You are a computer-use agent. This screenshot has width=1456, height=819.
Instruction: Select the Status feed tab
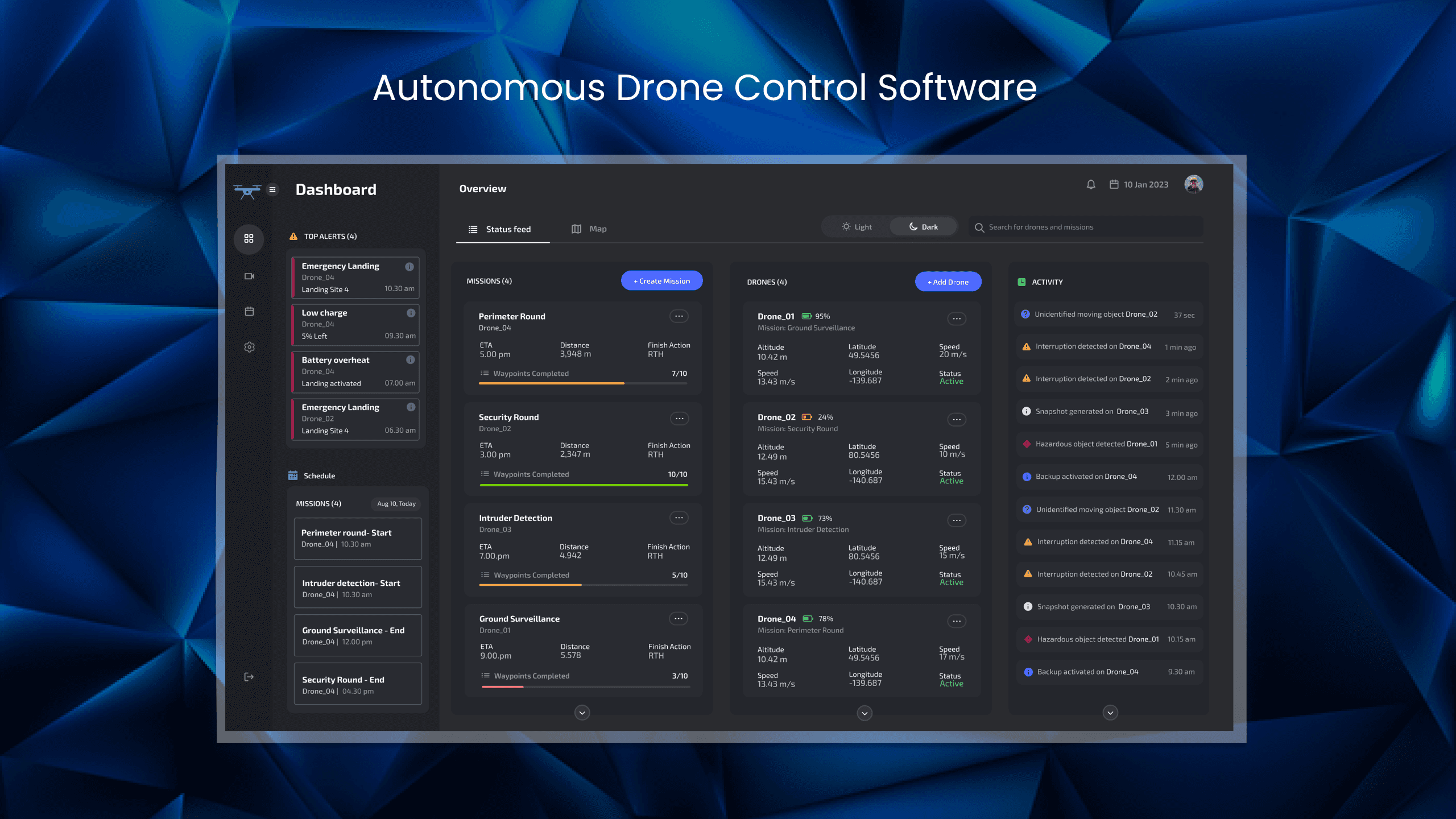(500, 229)
